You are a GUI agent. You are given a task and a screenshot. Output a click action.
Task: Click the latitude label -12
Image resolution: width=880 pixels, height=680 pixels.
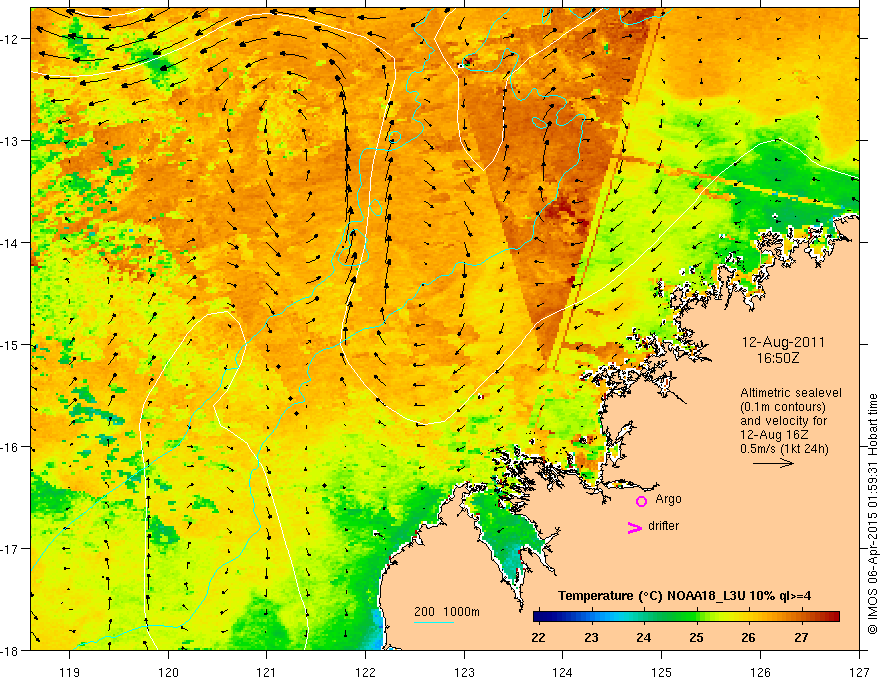click(x=11, y=39)
